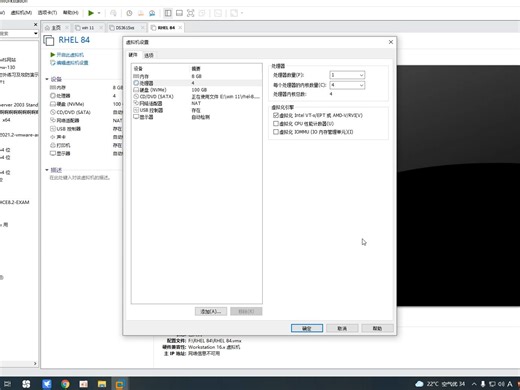Click the 取消 cancel button
Image resolution: width=520 pixels, height=390 pixels.
point(342,328)
